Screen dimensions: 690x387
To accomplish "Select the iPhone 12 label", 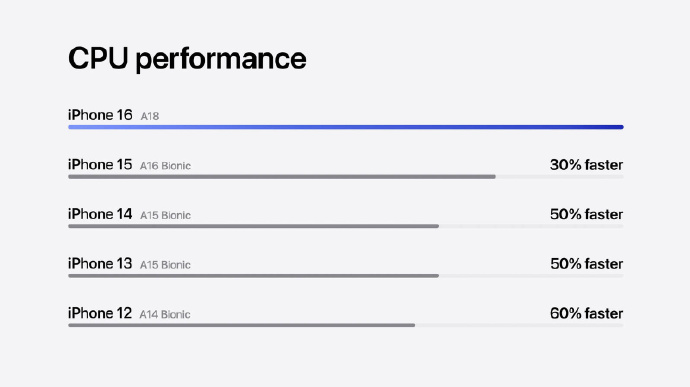I will [x=100, y=313].
